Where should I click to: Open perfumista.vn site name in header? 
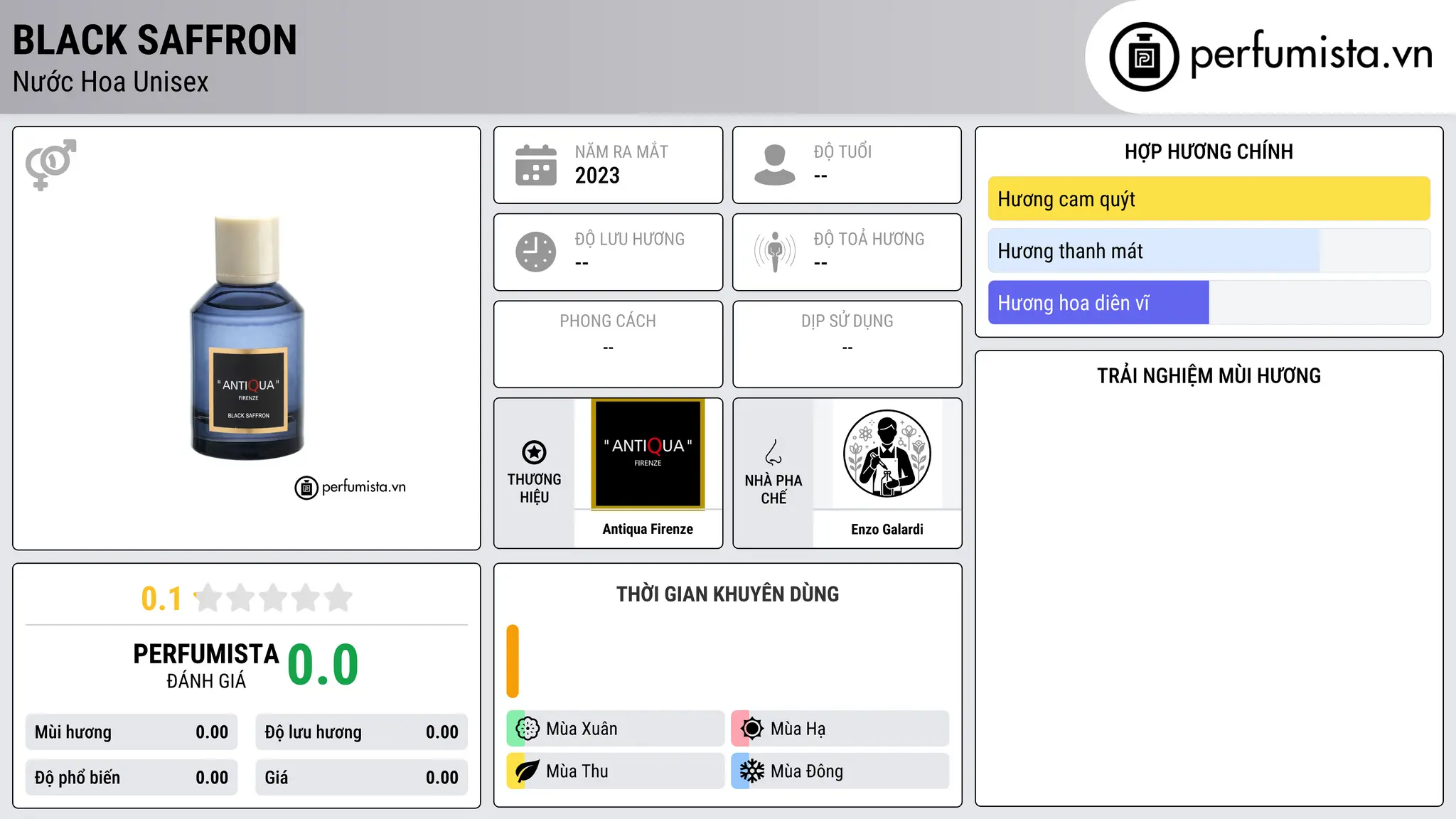click(x=1311, y=55)
